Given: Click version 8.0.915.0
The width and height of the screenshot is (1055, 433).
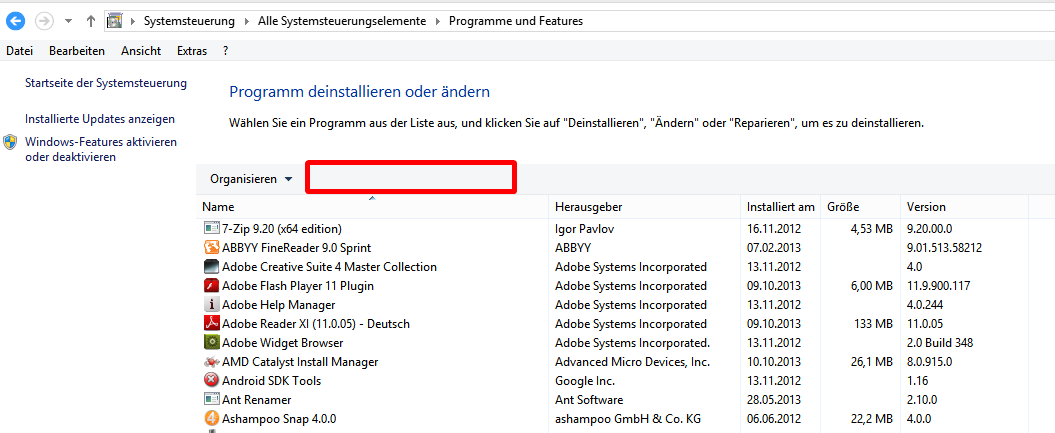Looking at the screenshot, I should click(x=929, y=362).
